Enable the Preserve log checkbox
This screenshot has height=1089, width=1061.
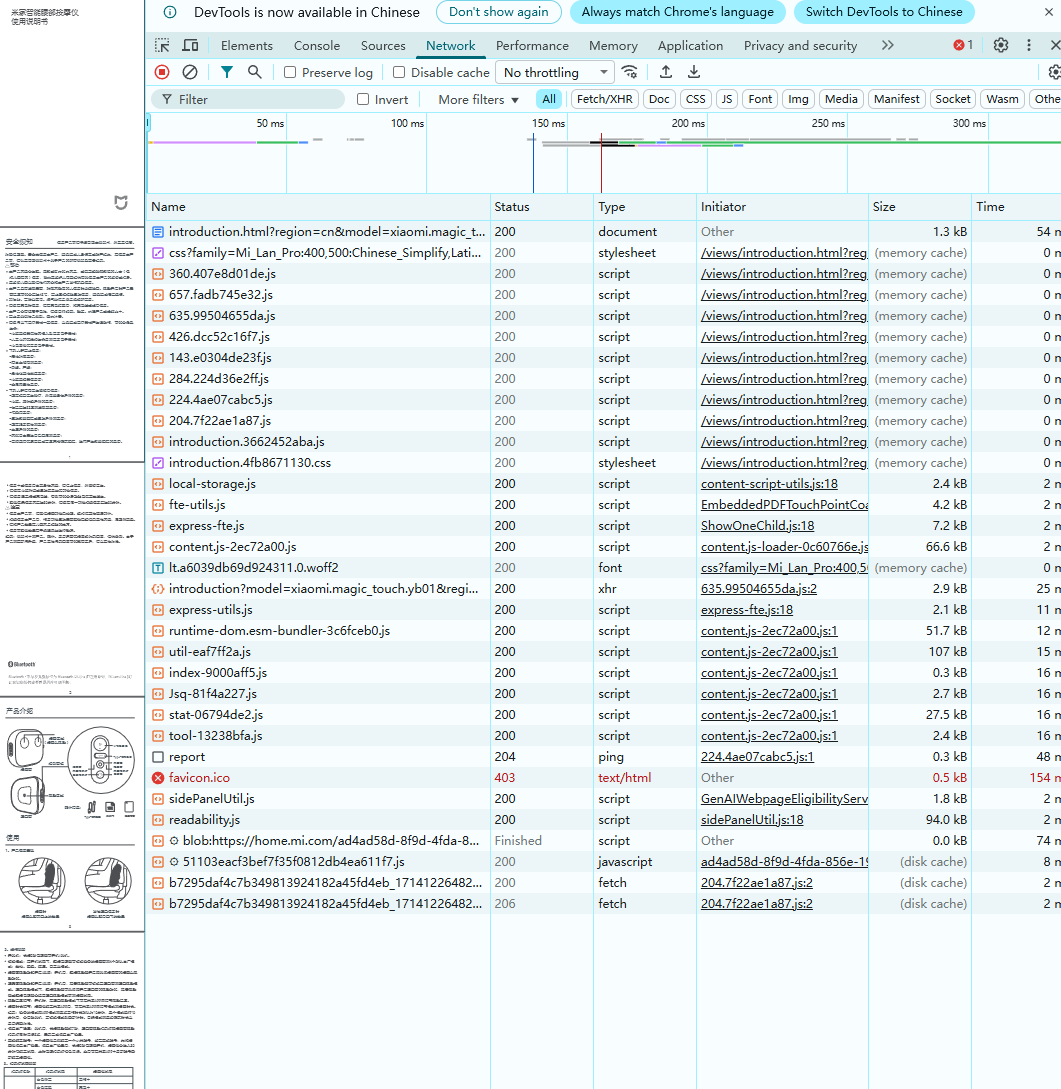[290, 73]
